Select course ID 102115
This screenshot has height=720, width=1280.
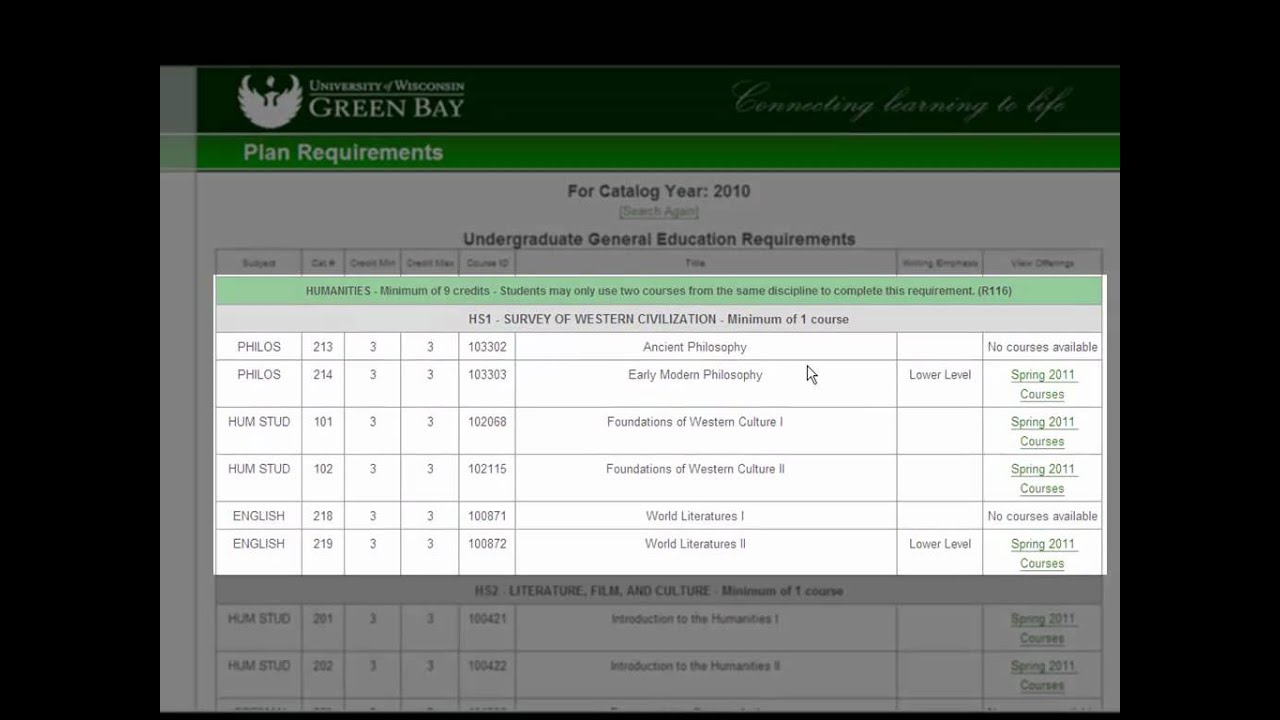[487, 469]
